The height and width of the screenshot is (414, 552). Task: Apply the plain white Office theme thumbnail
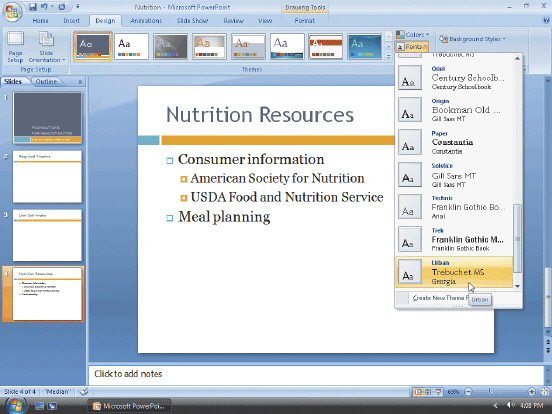(131, 46)
